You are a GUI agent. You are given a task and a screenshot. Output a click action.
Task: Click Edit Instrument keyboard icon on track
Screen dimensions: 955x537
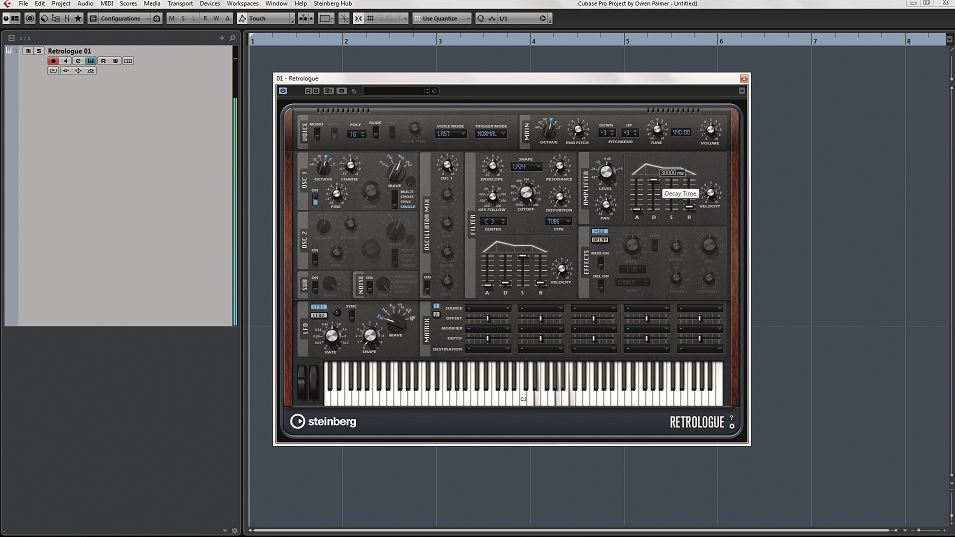pos(90,61)
